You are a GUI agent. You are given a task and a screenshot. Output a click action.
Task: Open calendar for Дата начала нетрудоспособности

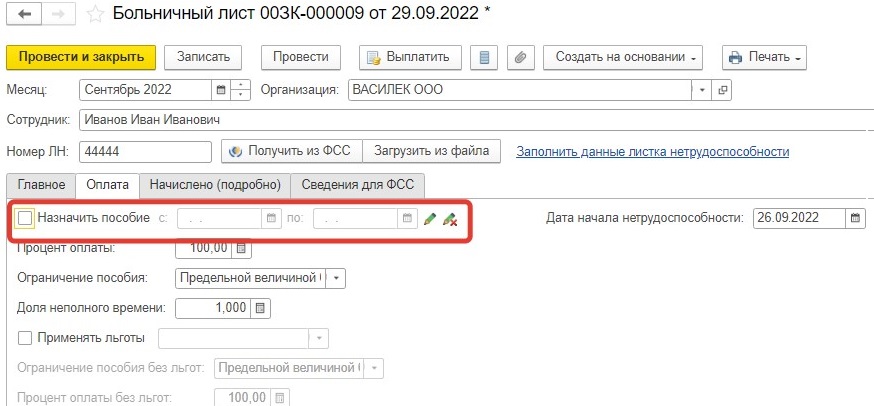[855, 218]
